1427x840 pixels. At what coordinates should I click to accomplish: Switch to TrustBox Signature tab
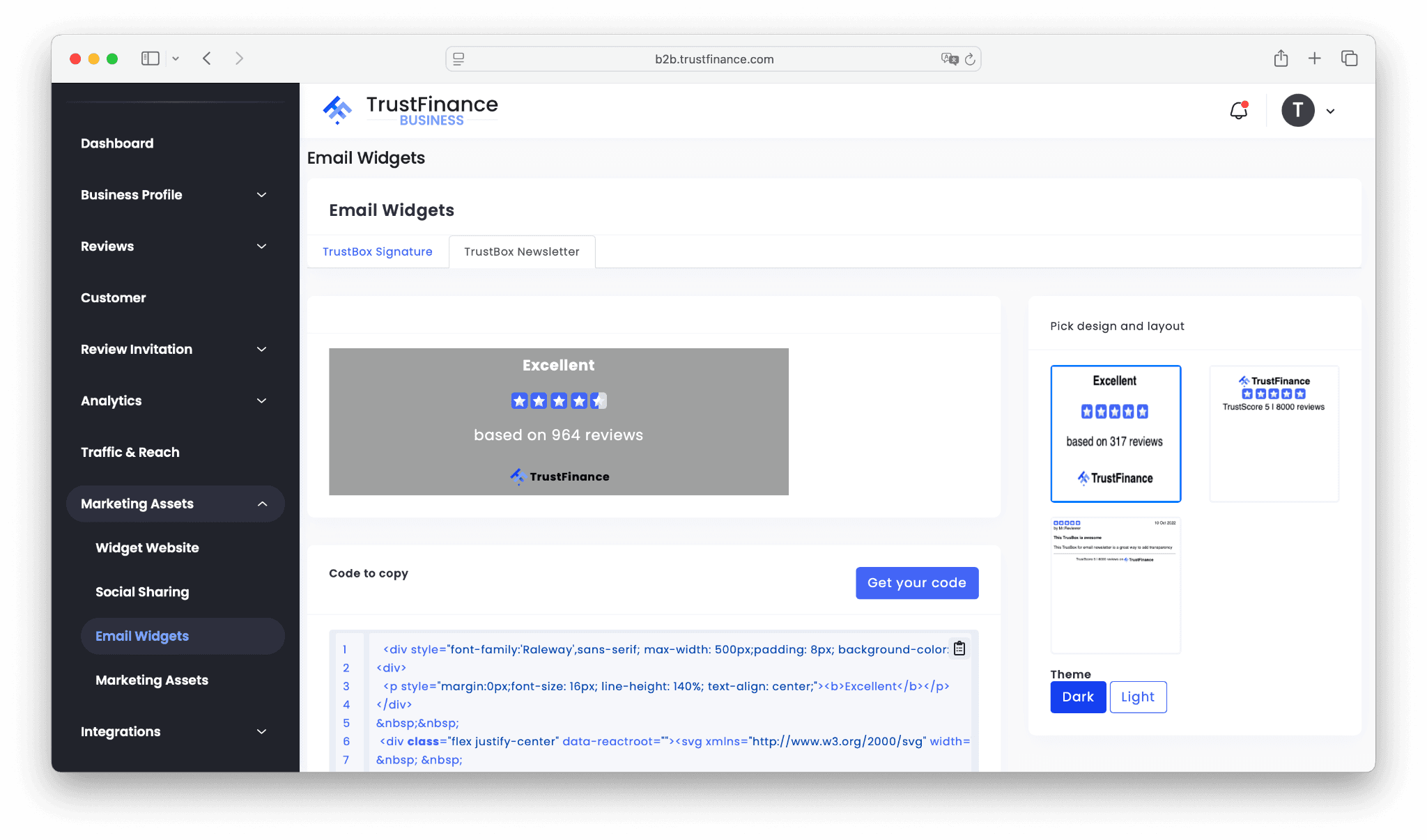[x=377, y=251]
